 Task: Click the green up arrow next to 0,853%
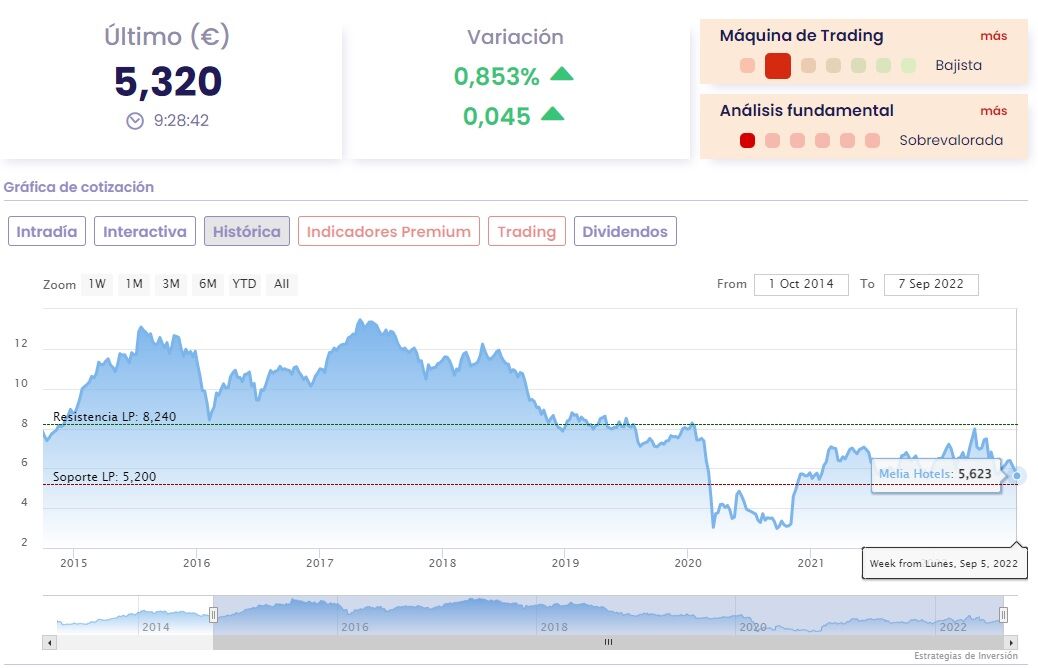point(562,74)
